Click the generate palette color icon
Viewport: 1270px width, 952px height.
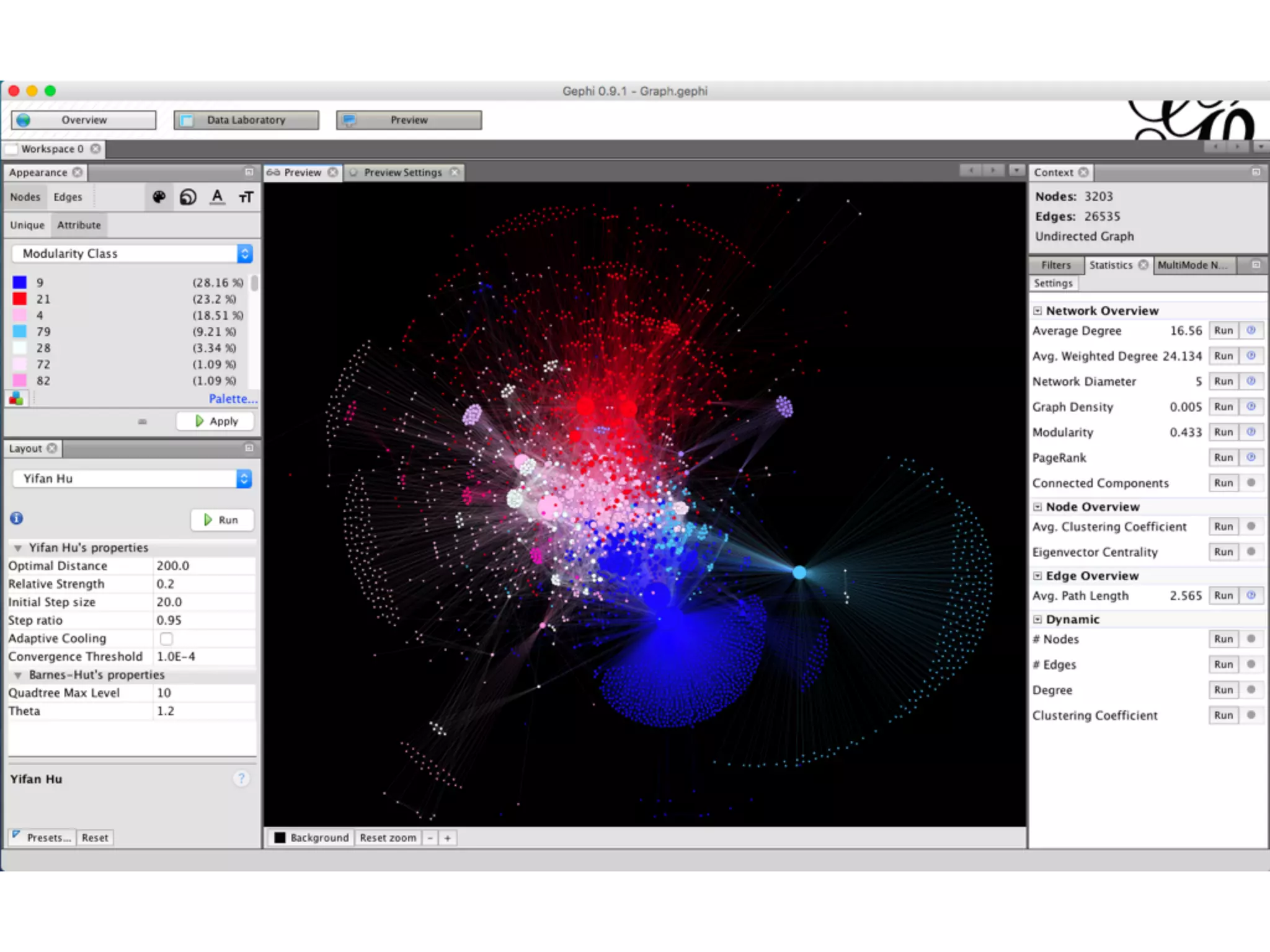(x=17, y=399)
